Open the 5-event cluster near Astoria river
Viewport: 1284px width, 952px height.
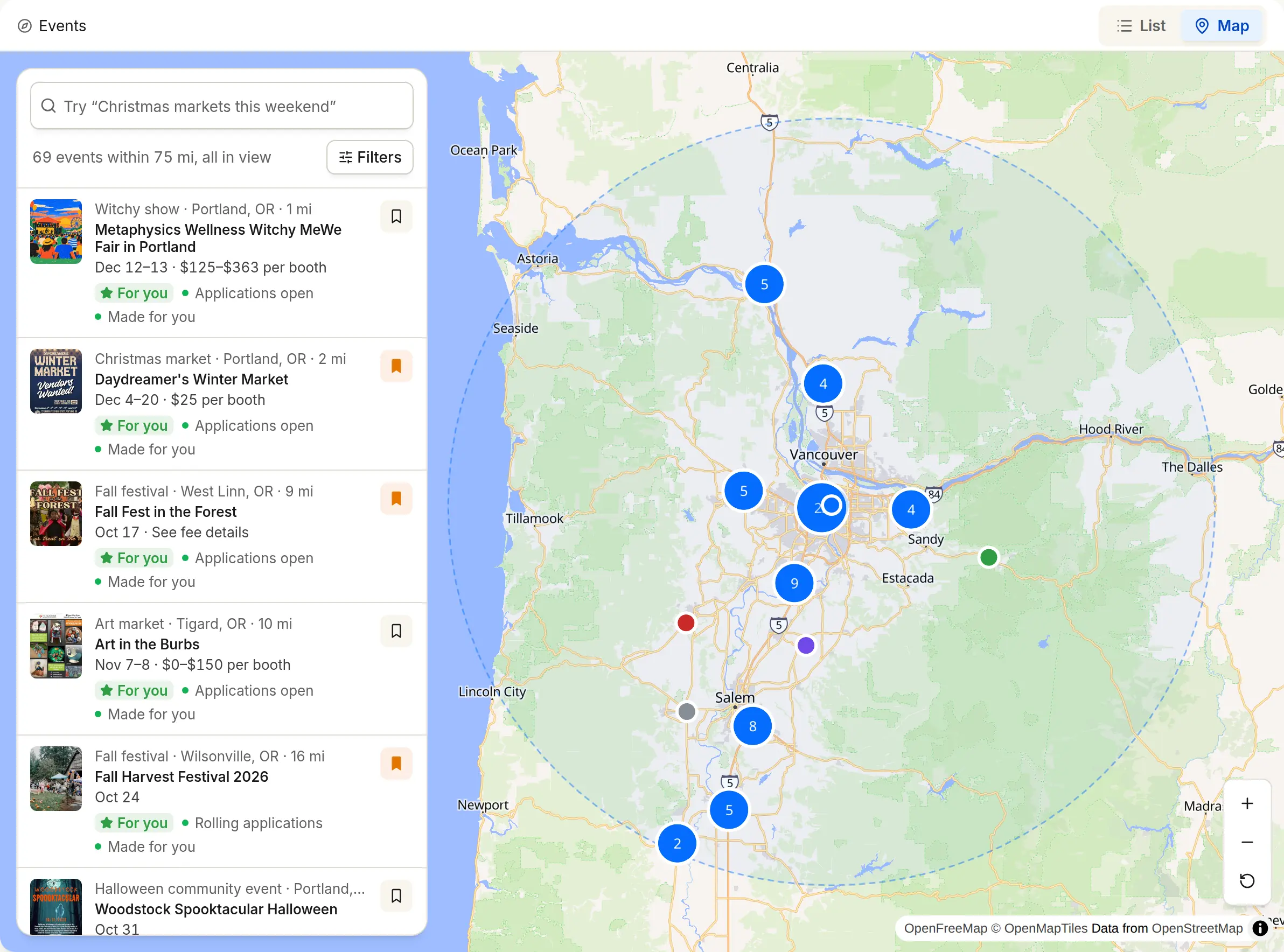[x=764, y=284]
